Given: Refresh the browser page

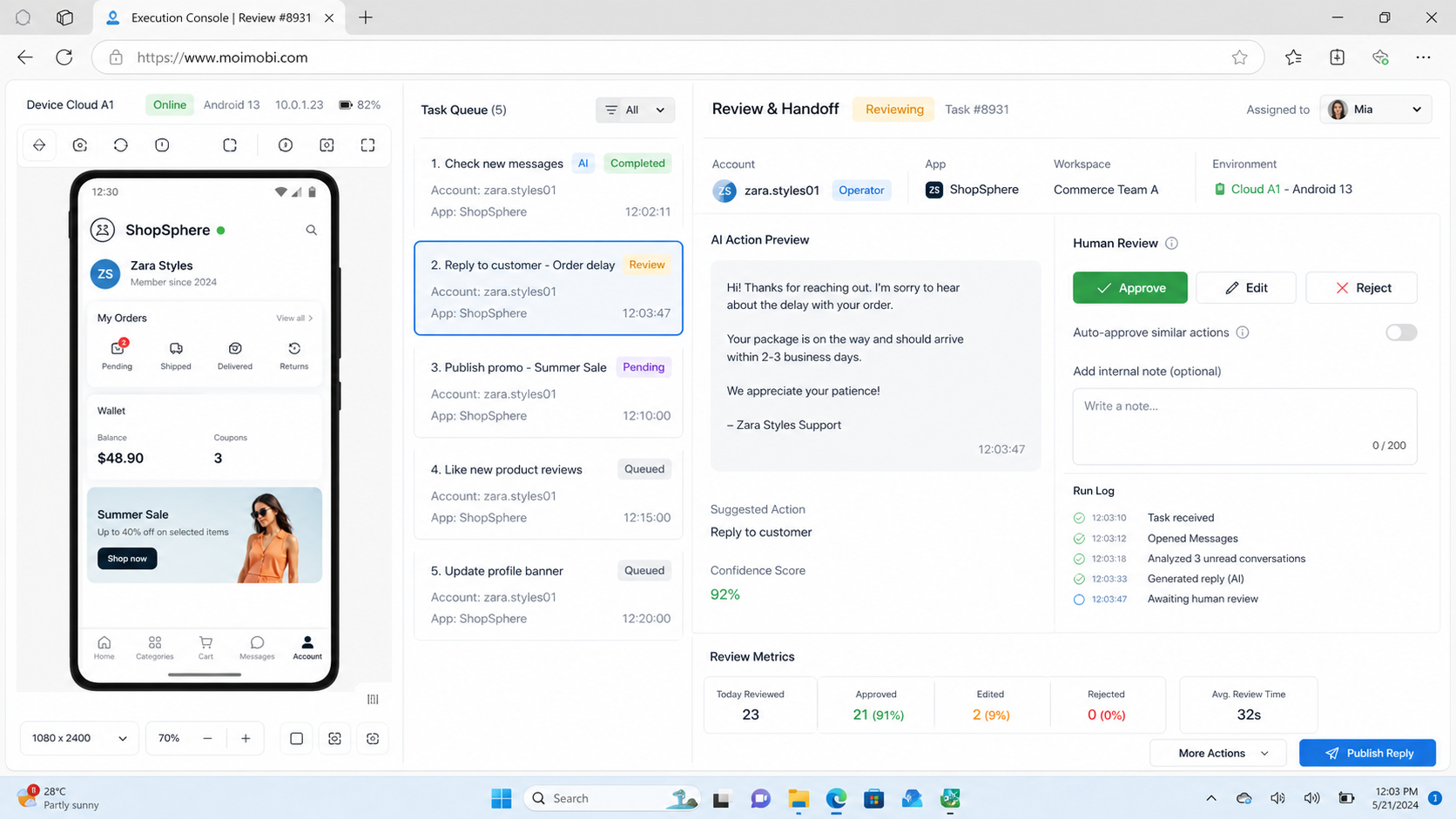Looking at the screenshot, I should pyautogui.click(x=64, y=57).
